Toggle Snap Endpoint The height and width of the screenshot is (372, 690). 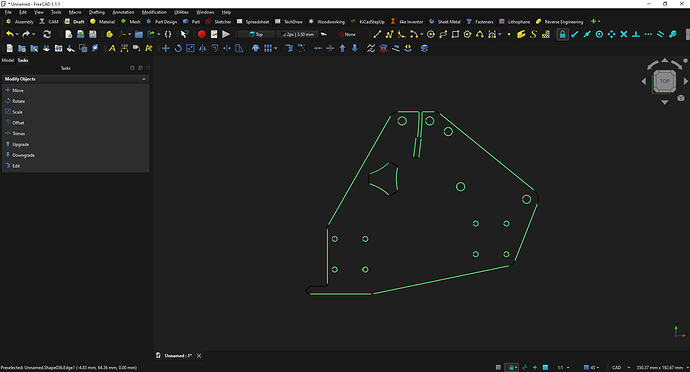click(575, 34)
